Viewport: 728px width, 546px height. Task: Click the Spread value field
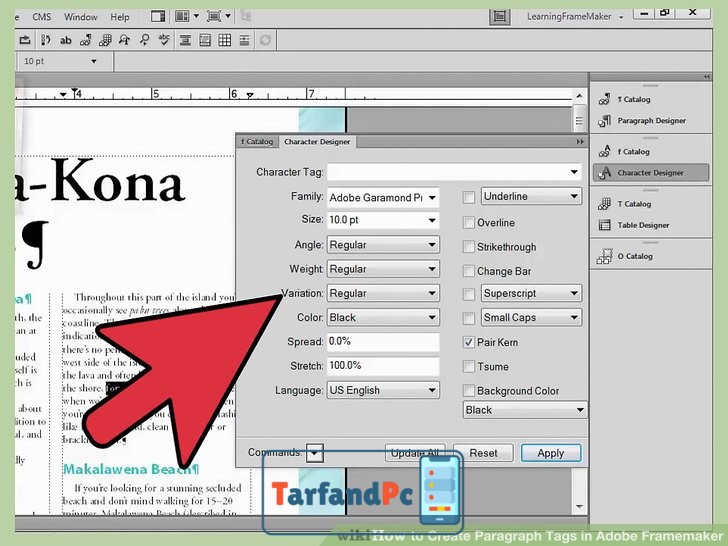click(383, 341)
